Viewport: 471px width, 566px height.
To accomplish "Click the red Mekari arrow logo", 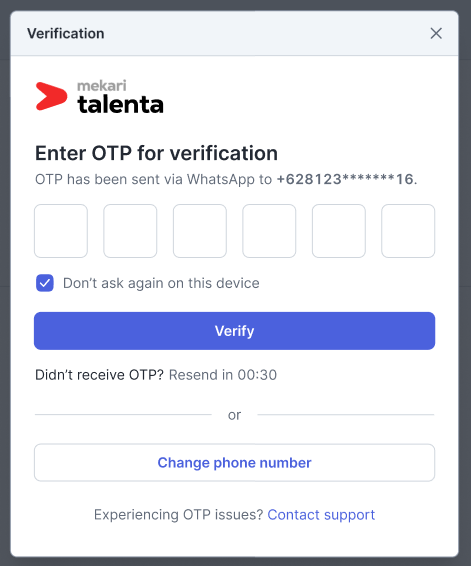I will (51, 96).
